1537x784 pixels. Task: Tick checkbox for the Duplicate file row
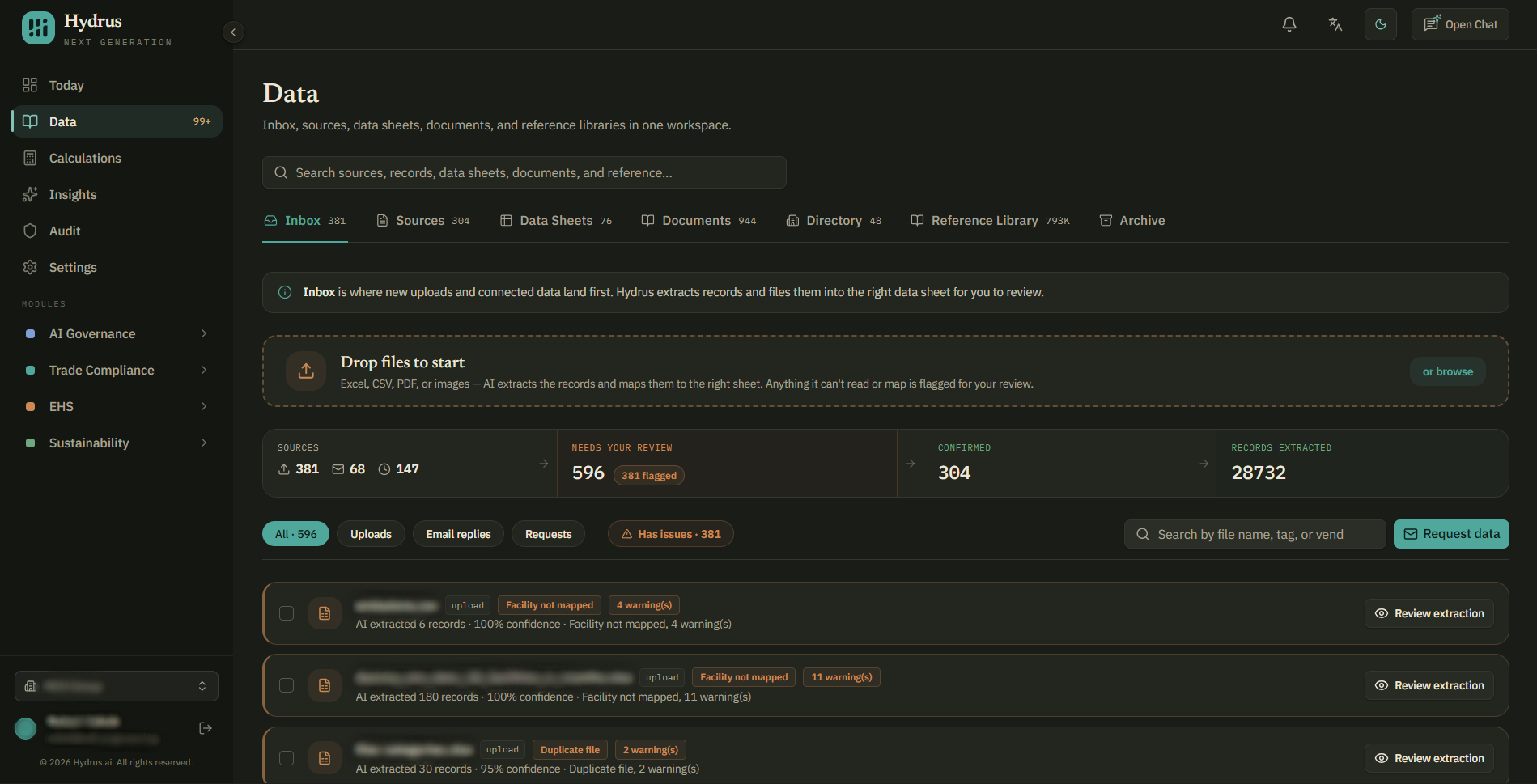287,758
